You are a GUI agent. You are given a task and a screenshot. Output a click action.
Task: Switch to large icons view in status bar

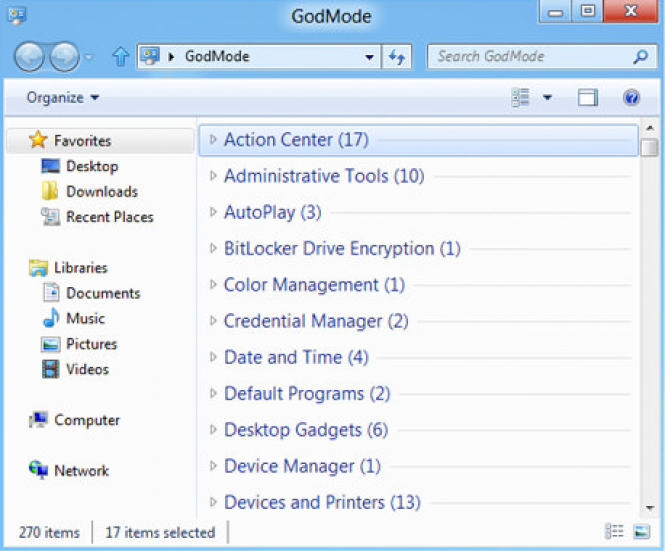pos(641,531)
